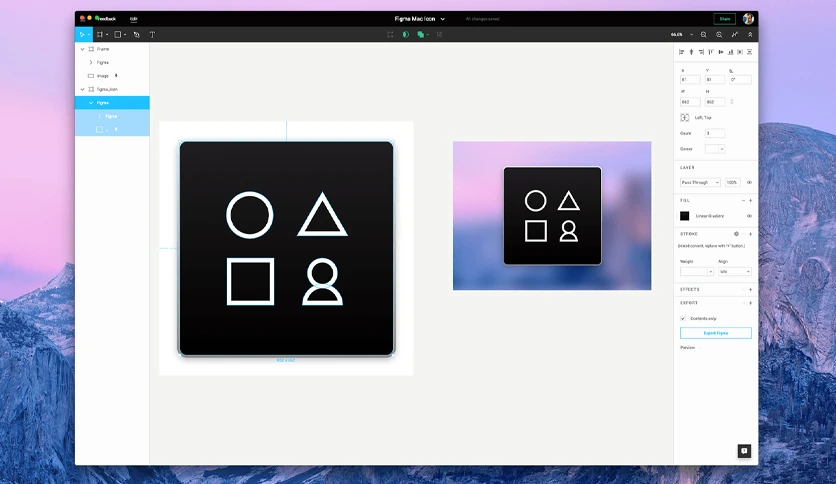The width and height of the screenshot is (836, 484).
Task: Select the Frame tool
Action: (100, 35)
